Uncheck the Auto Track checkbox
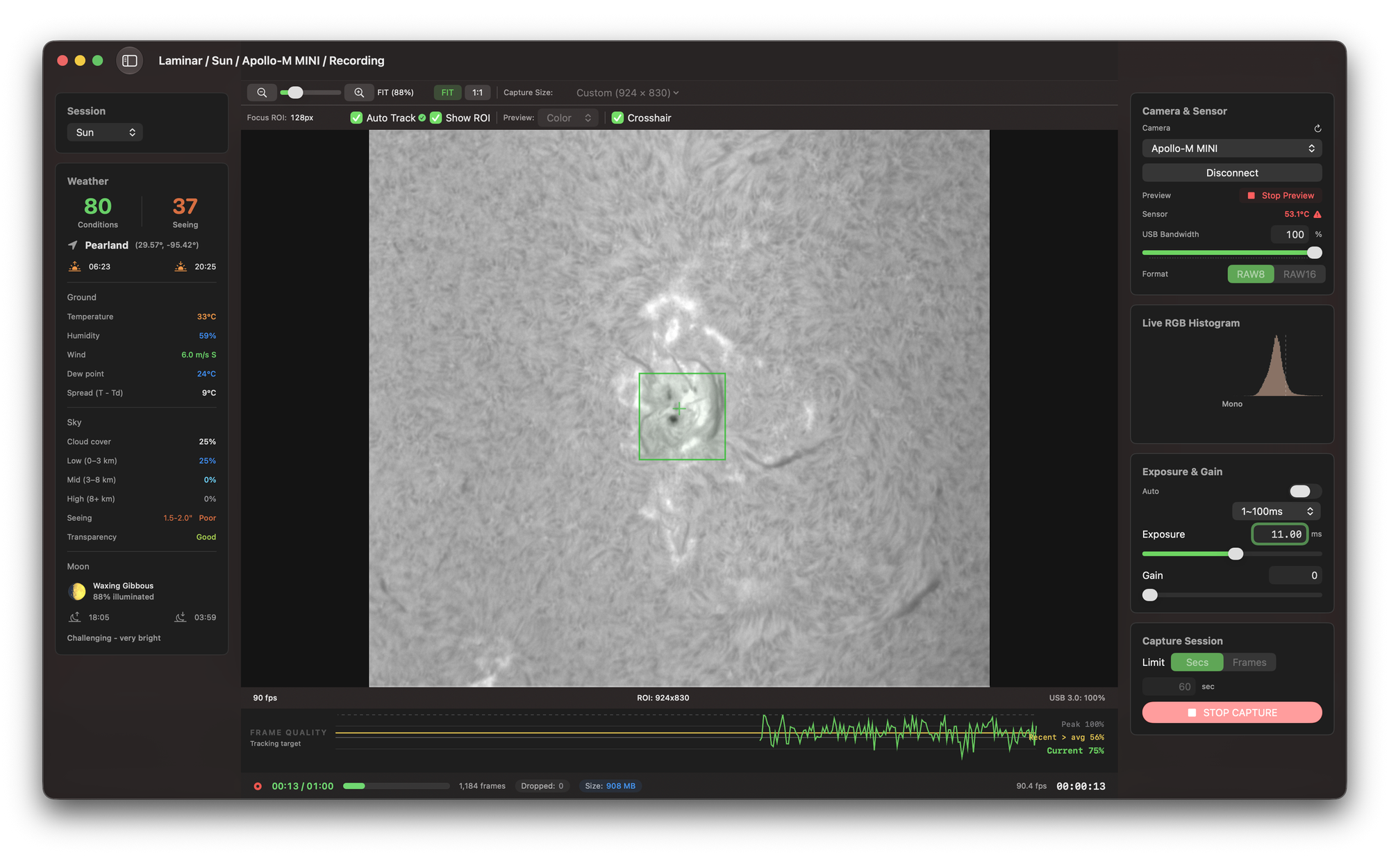The width and height of the screenshot is (1389, 868). [356, 118]
